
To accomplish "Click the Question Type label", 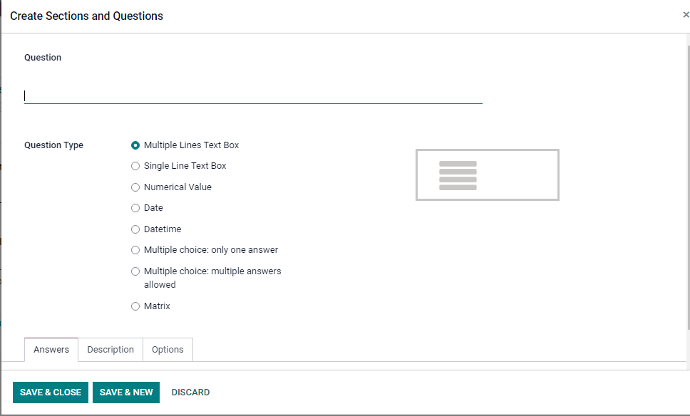I will coord(54,145).
